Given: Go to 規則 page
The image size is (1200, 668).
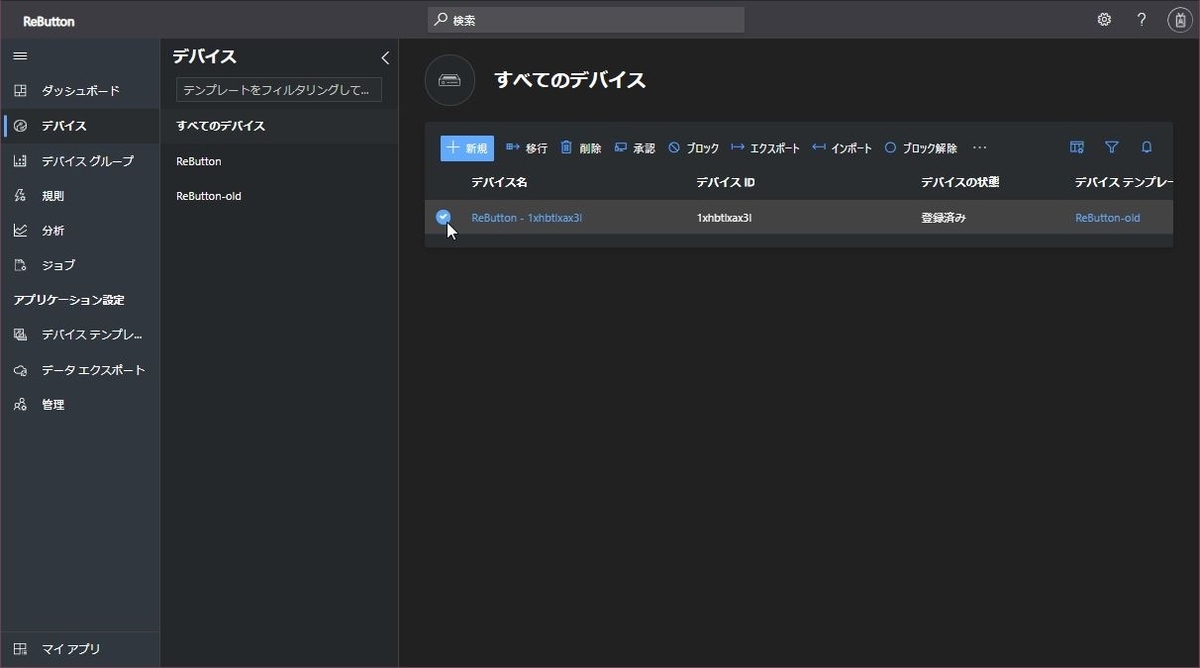Looking at the screenshot, I should [80, 196].
